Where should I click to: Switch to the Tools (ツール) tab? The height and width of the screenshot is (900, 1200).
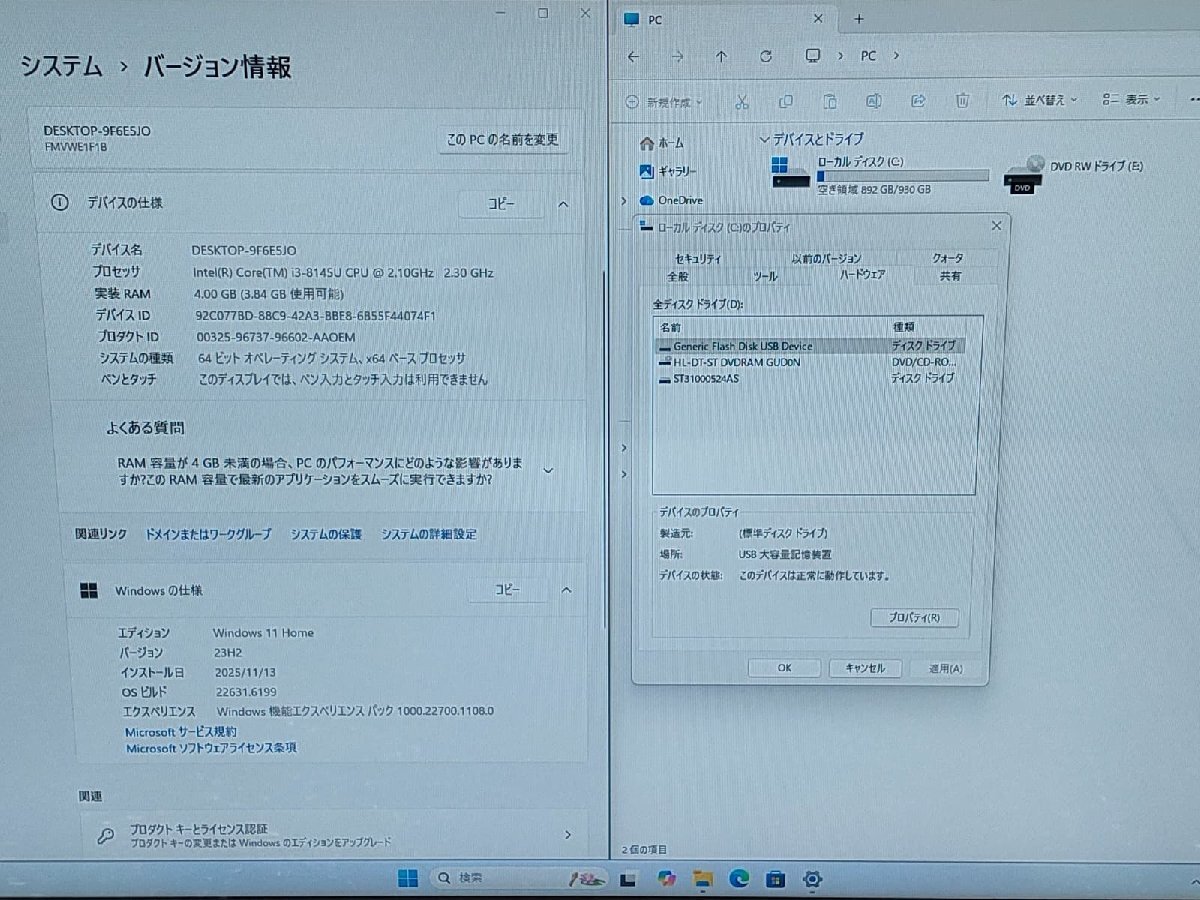pos(765,276)
